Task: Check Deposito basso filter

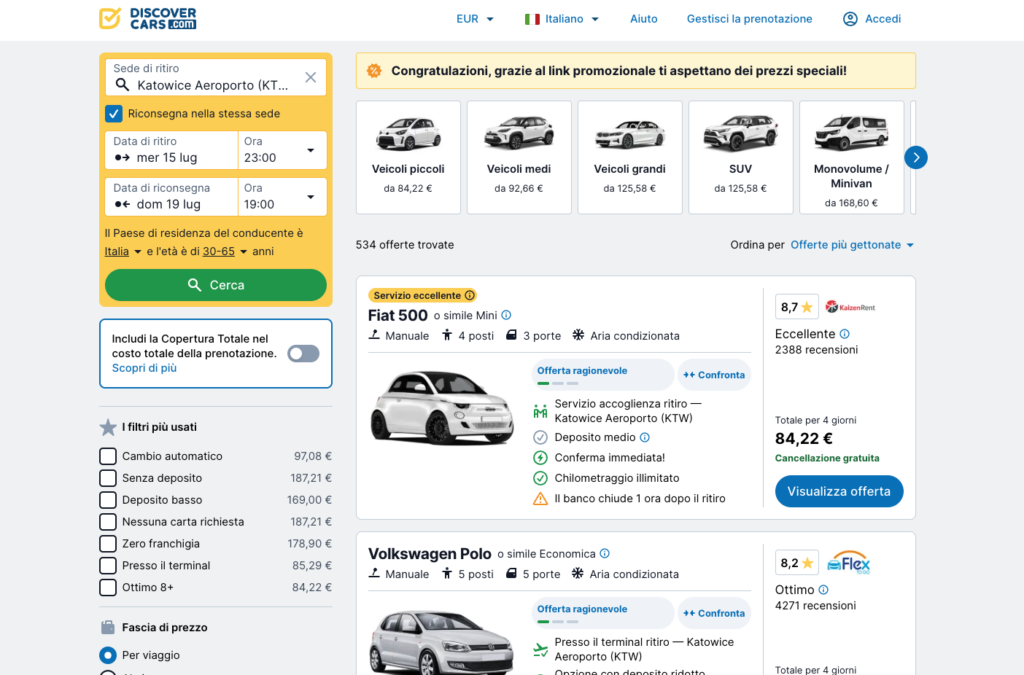Action: tap(108, 499)
